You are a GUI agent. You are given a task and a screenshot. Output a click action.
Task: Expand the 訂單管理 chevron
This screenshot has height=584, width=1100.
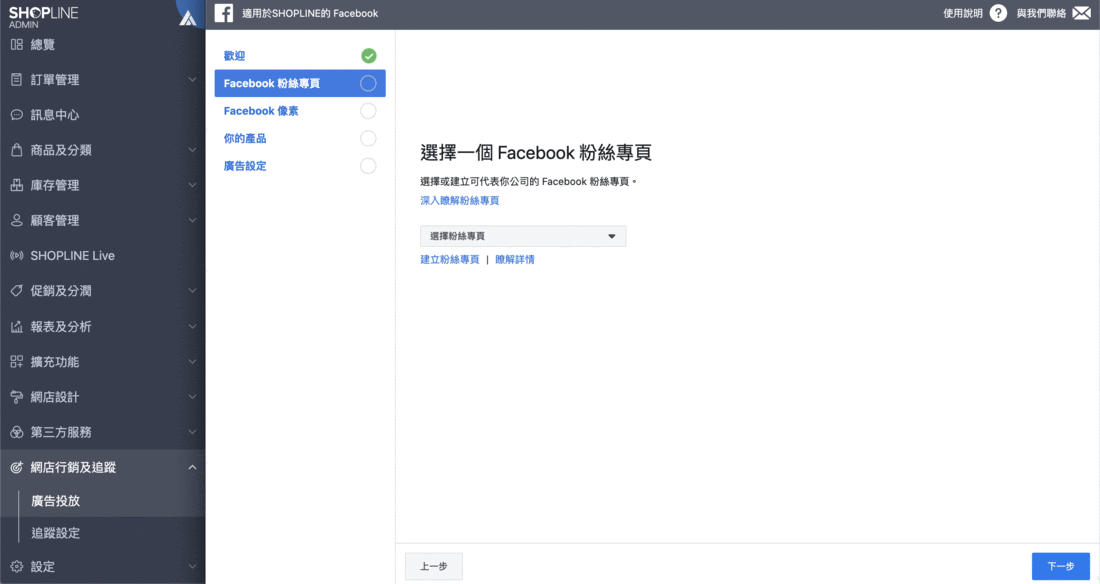tap(192, 79)
